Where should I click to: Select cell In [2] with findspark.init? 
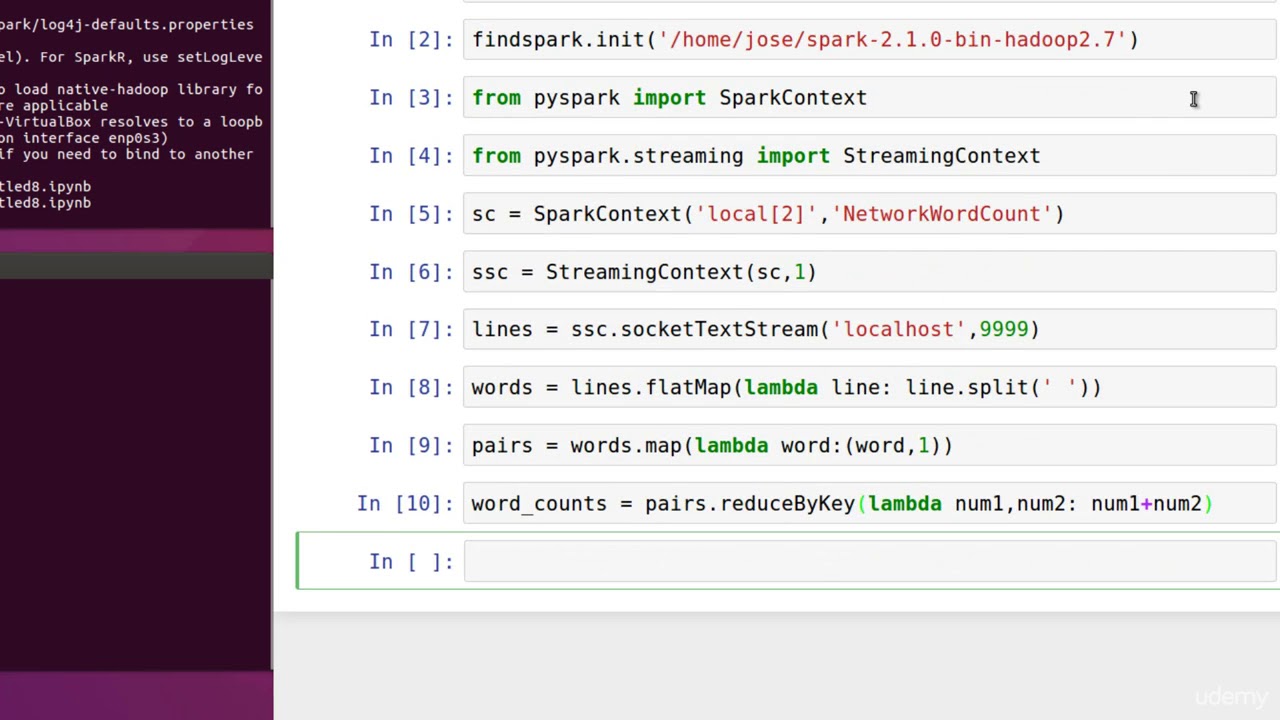pos(870,39)
